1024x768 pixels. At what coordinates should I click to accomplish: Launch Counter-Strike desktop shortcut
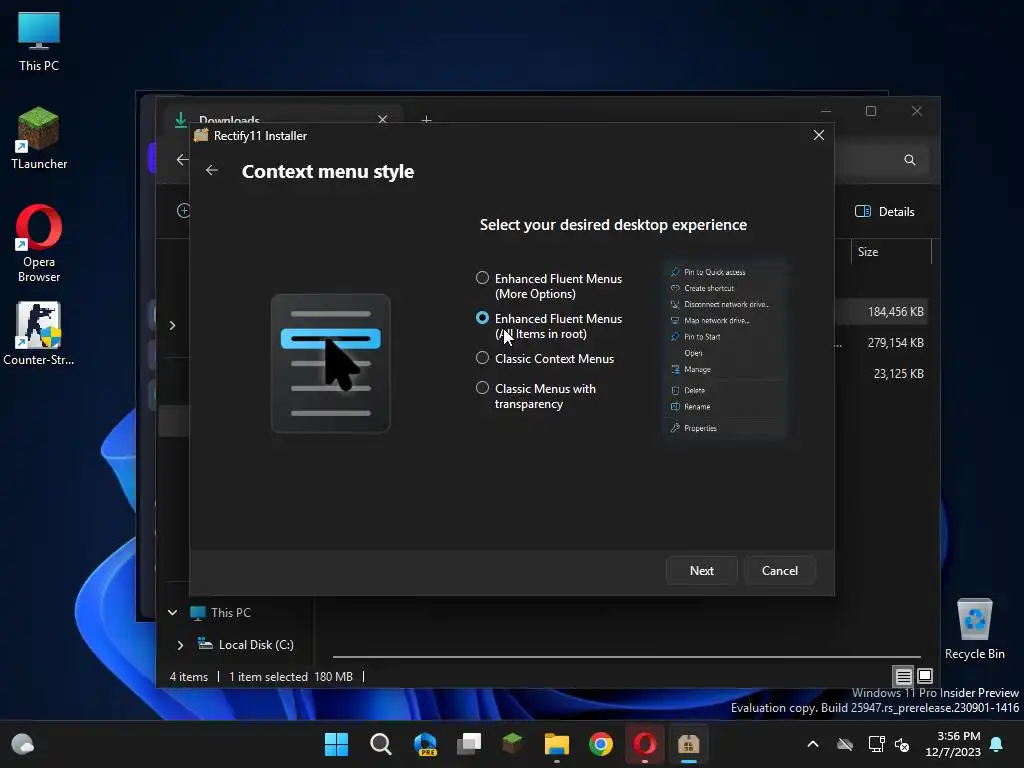(x=39, y=334)
